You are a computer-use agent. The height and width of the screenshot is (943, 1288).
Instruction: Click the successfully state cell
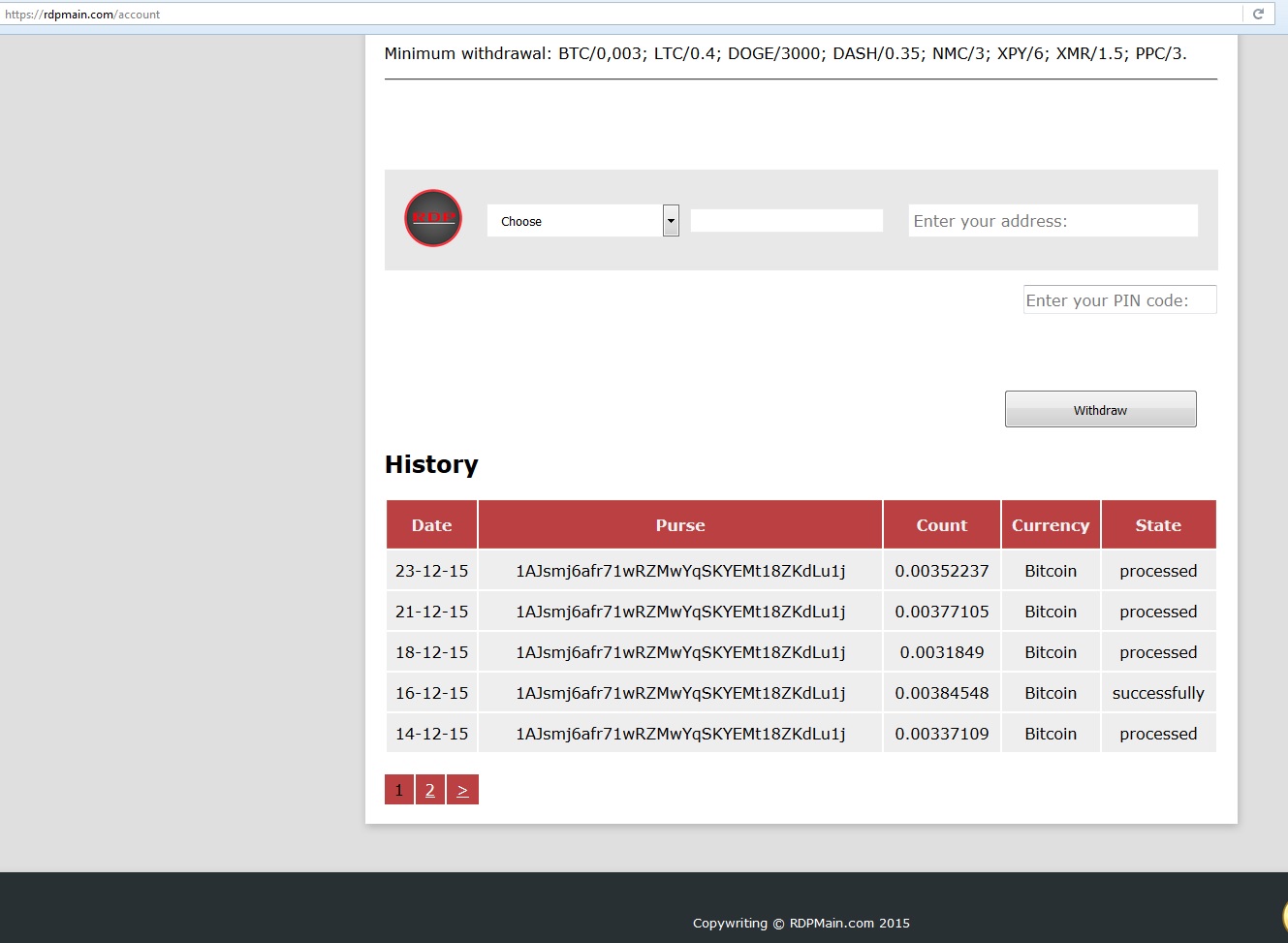coord(1158,693)
